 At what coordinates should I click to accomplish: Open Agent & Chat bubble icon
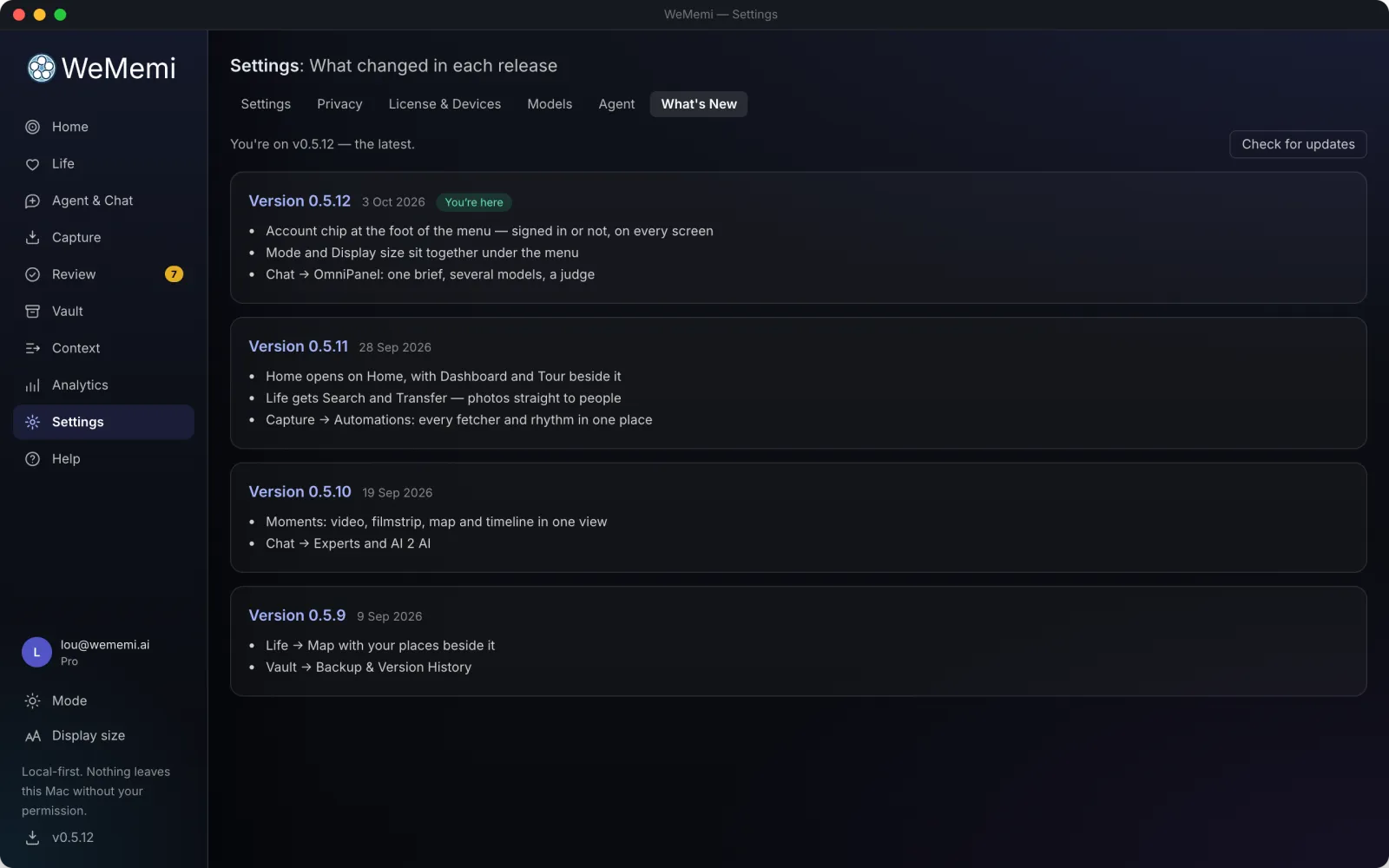coord(32,201)
